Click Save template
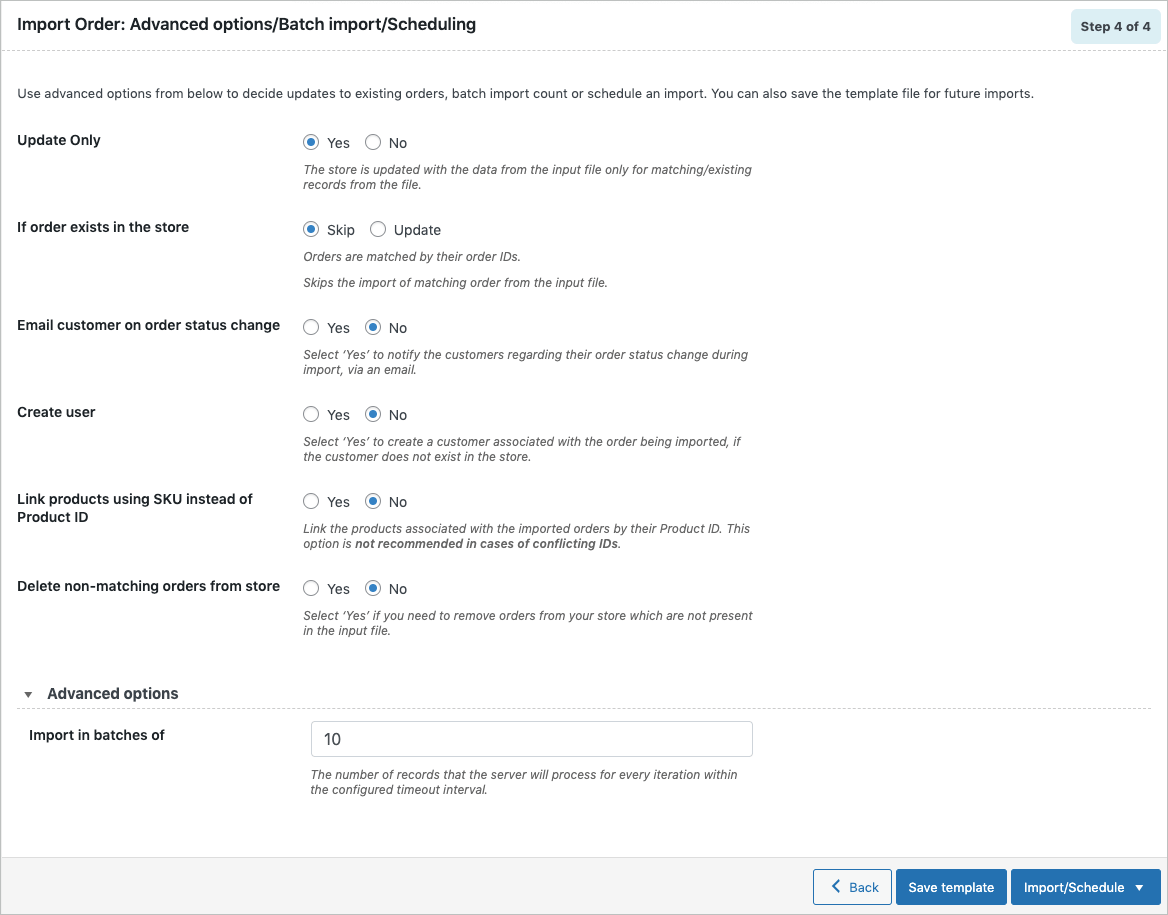The height and width of the screenshot is (915, 1168). (x=951, y=887)
